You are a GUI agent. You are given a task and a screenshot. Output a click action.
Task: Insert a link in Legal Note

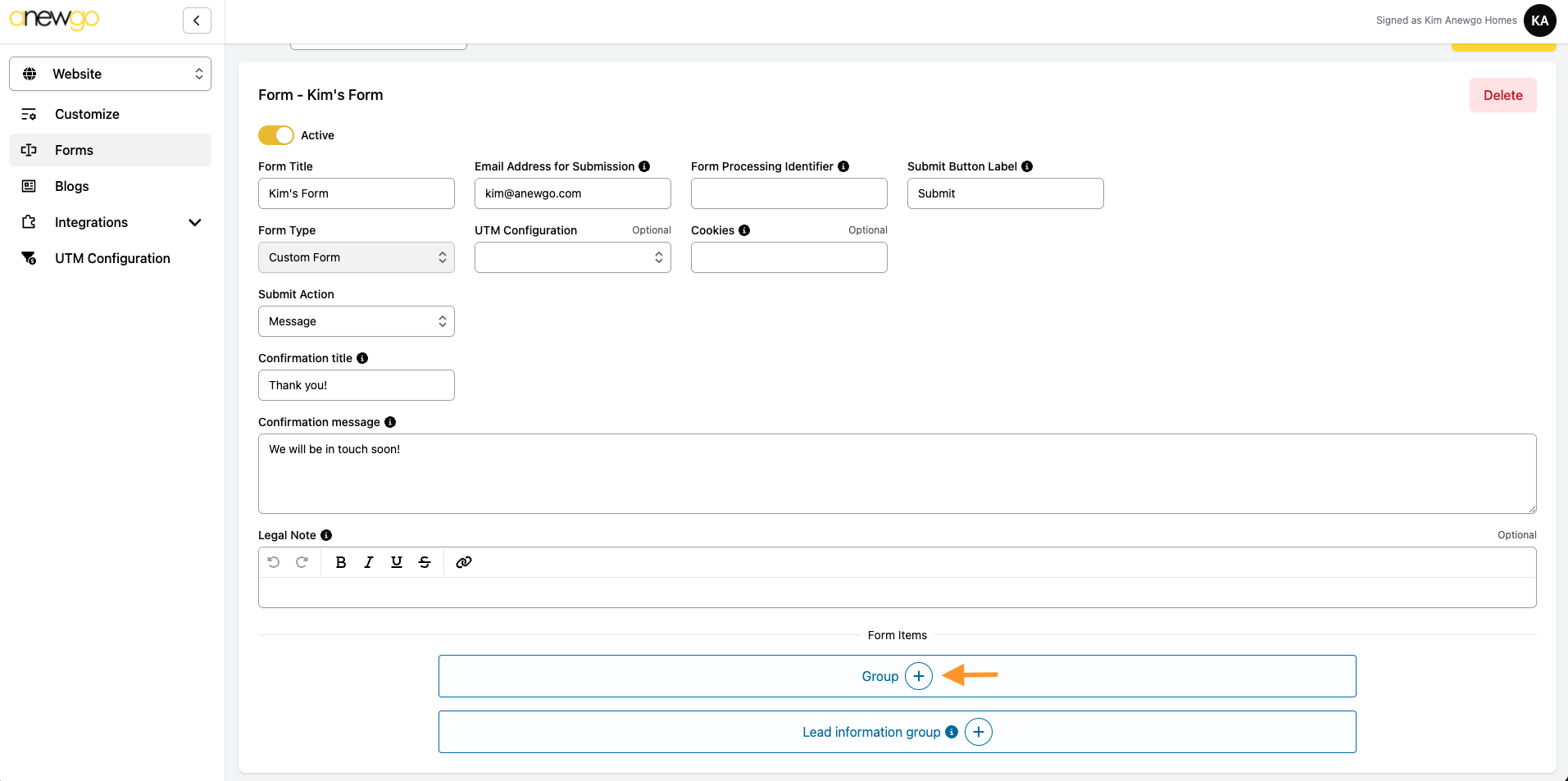pos(464,562)
